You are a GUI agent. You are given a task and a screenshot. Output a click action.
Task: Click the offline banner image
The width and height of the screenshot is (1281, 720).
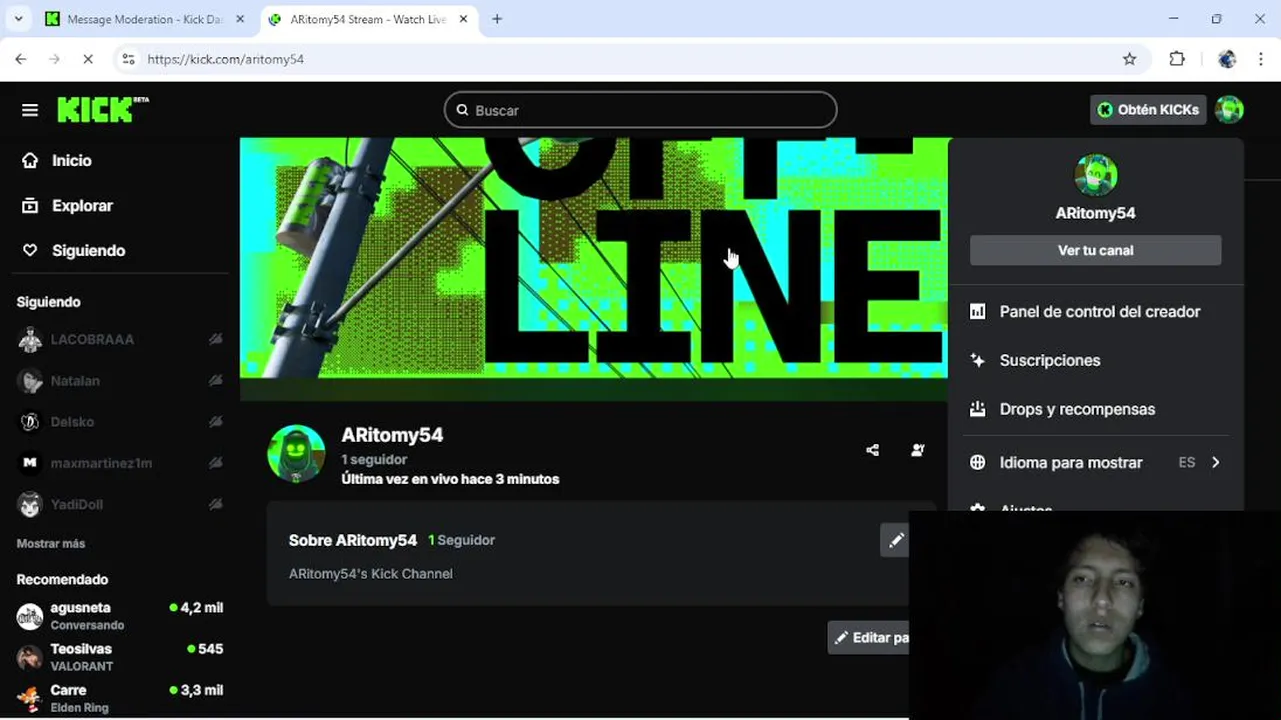(x=594, y=258)
